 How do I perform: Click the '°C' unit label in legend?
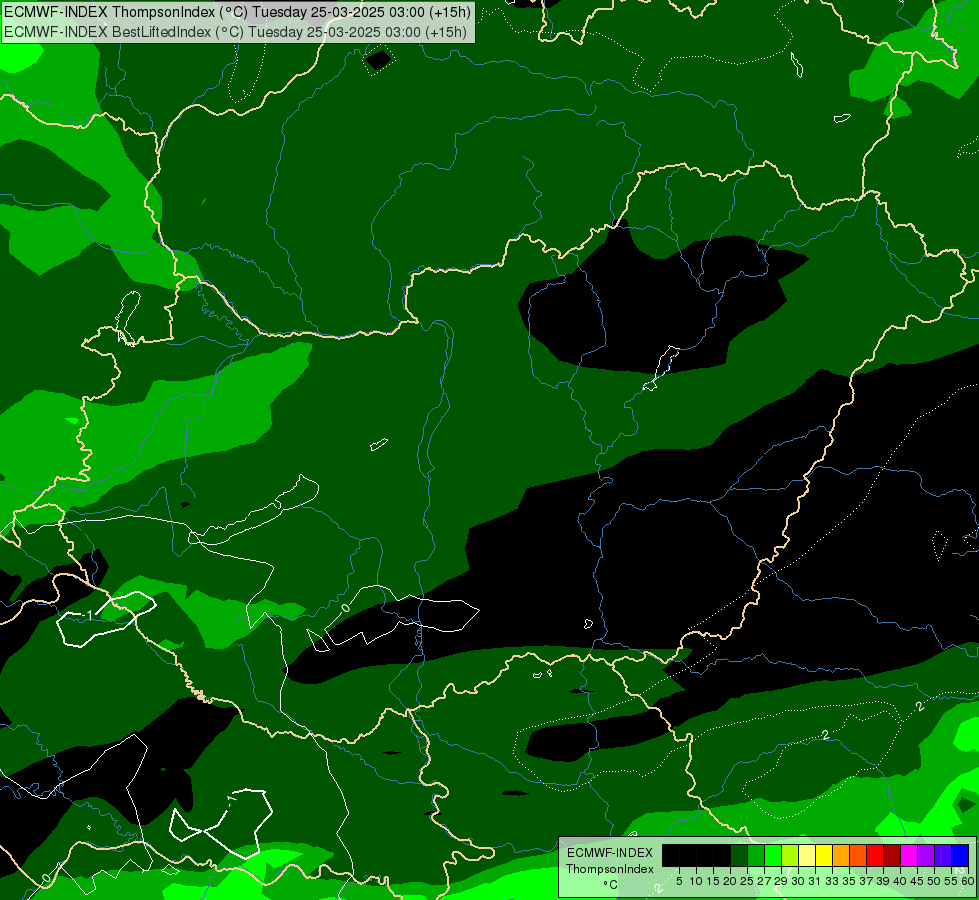pyautogui.click(x=610, y=885)
